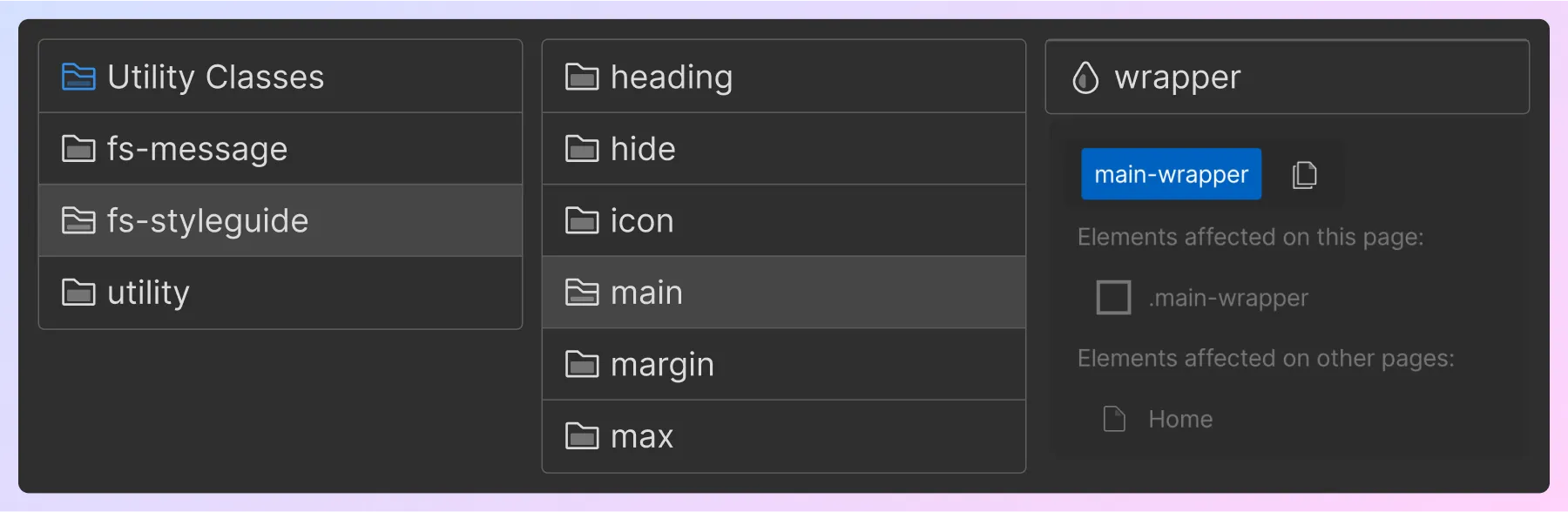Click the open Utility Classes folder icon
This screenshot has width=1568, height=512.
coord(79,77)
